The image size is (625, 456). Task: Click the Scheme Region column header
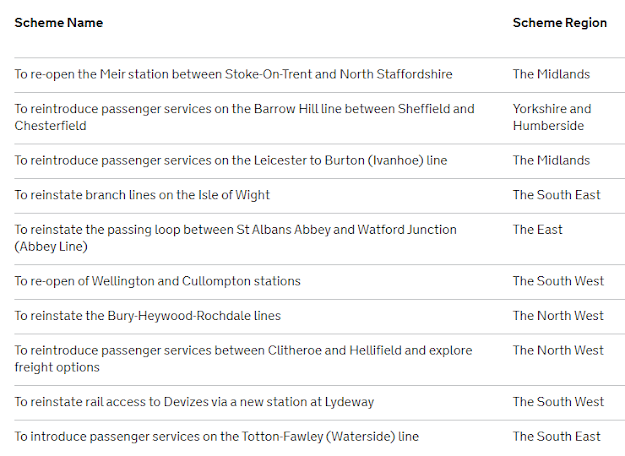559,23
